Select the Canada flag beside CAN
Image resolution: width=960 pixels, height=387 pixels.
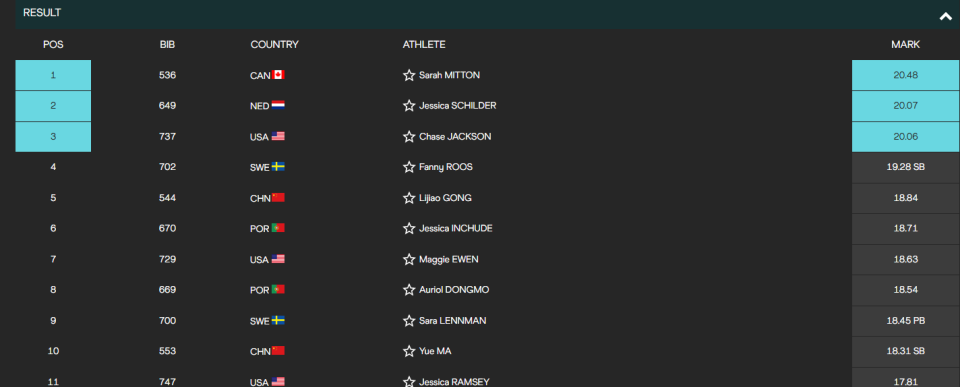[278, 75]
